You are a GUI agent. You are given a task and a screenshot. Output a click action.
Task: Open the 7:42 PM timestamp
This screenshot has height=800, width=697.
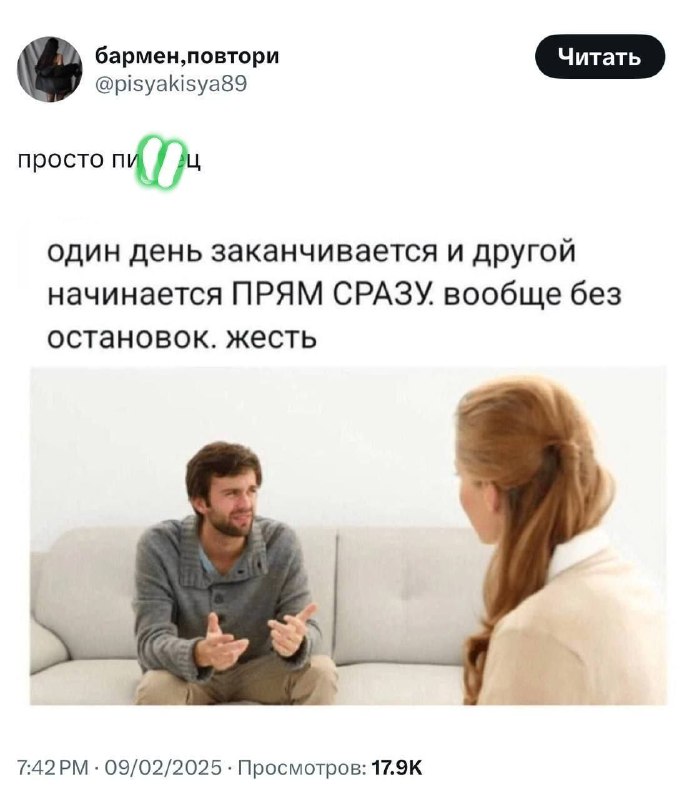(x=53, y=767)
